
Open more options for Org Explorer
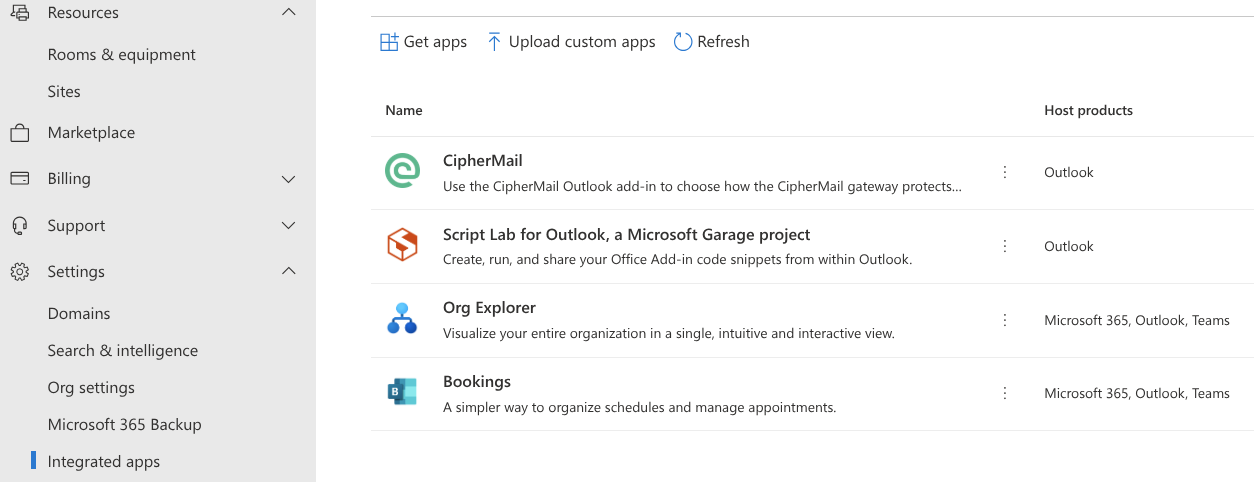tap(1005, 320)
